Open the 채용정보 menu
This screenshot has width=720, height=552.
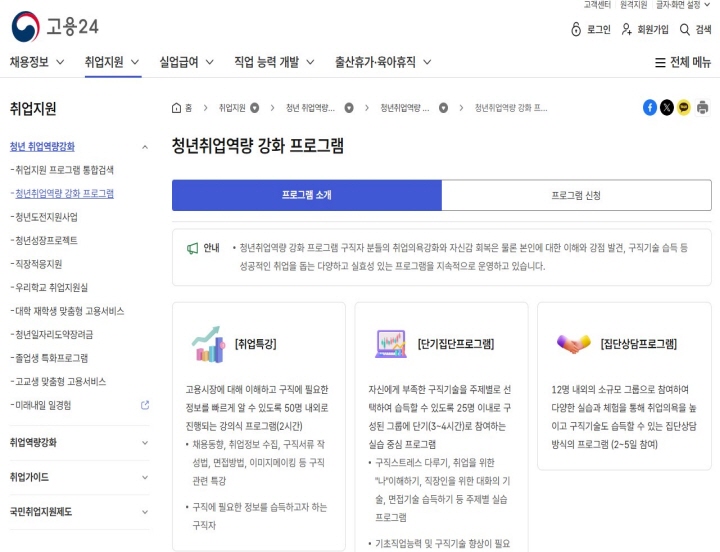pos(37,62)
